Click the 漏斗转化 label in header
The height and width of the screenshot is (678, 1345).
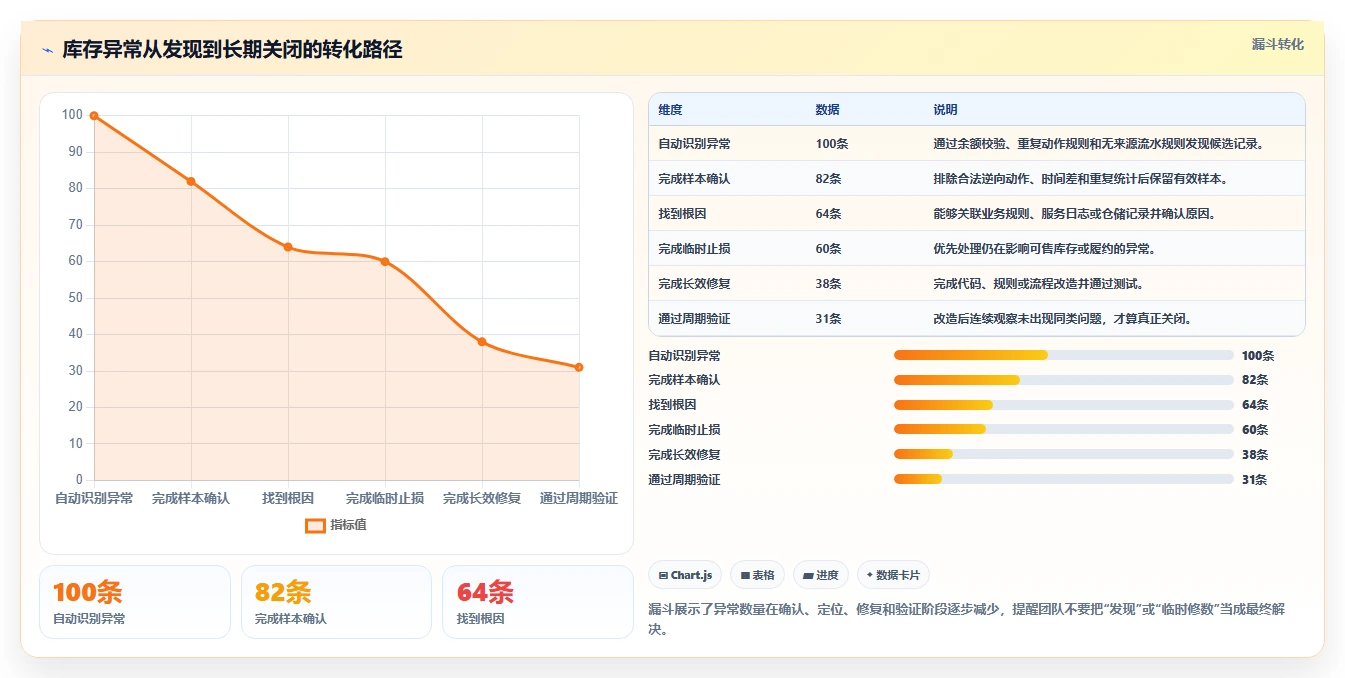coord(1277,44)
